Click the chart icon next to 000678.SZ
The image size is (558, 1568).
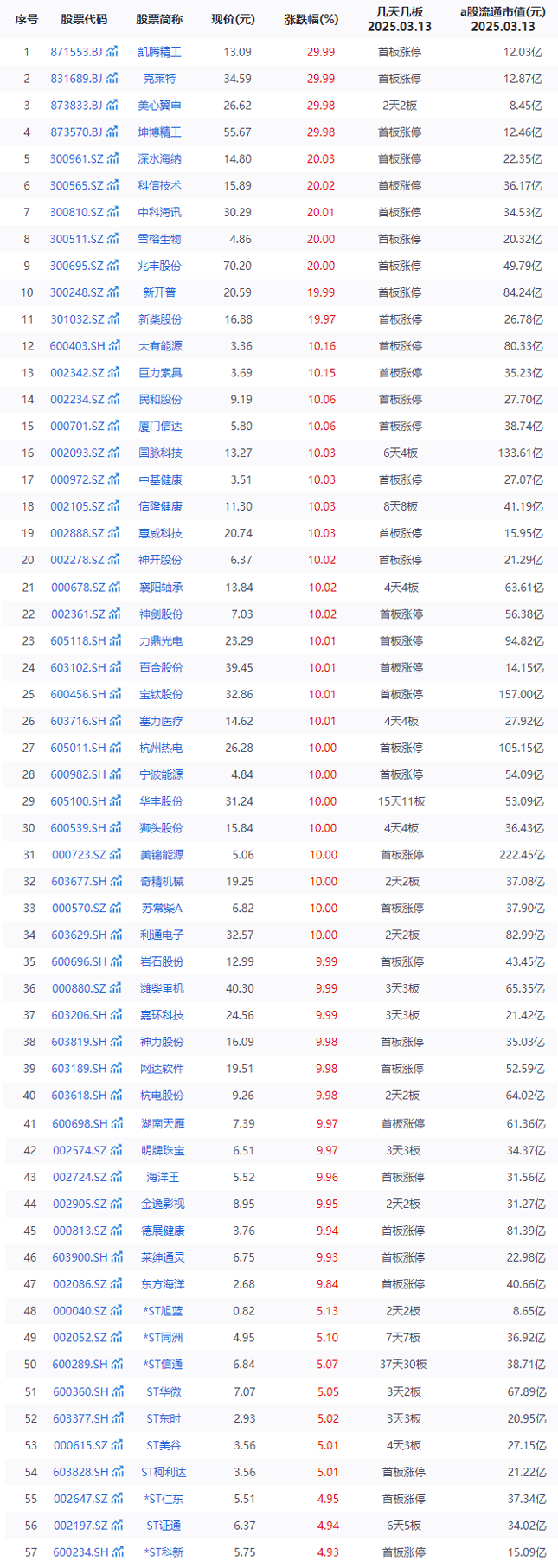tap(115, 588)
